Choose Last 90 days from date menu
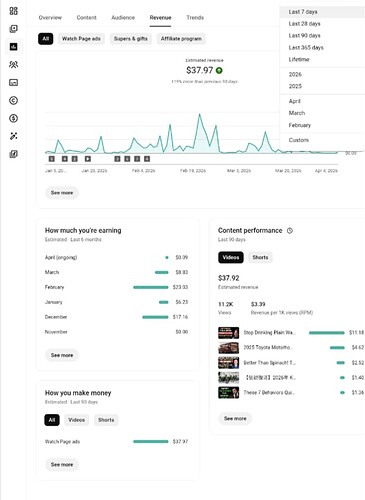This screenshot has width=365, height=500. (322, 36)
